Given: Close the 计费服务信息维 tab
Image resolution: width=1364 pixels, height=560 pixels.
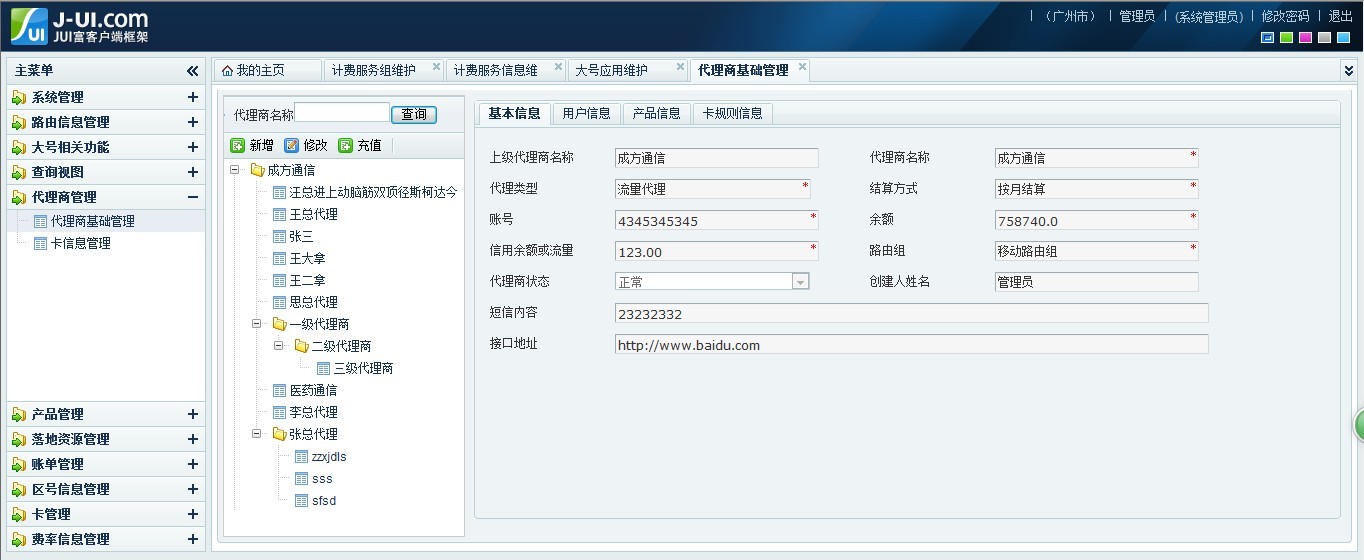Looking at the screenshot, I should tap(558, 67).
